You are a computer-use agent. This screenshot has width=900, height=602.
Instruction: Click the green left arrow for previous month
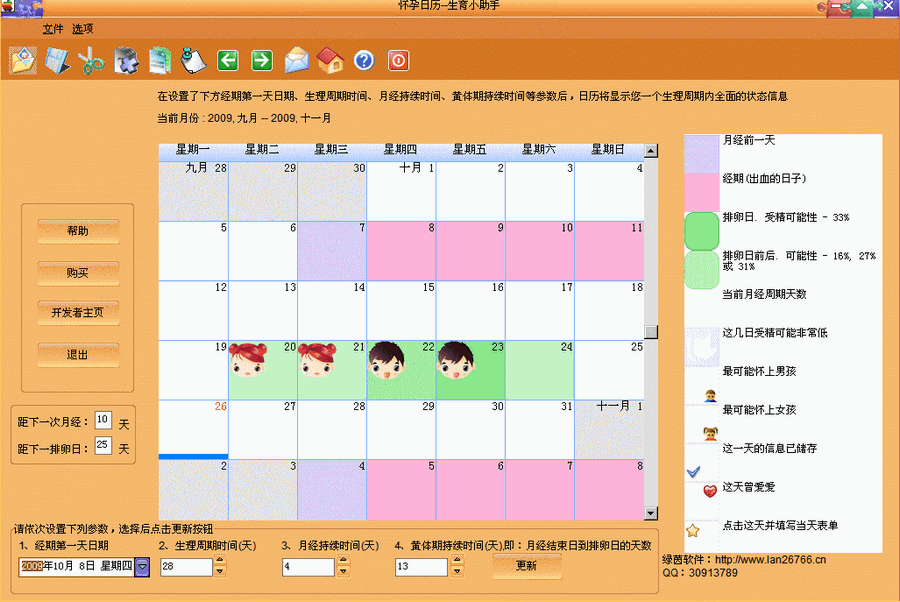(227, 60)
